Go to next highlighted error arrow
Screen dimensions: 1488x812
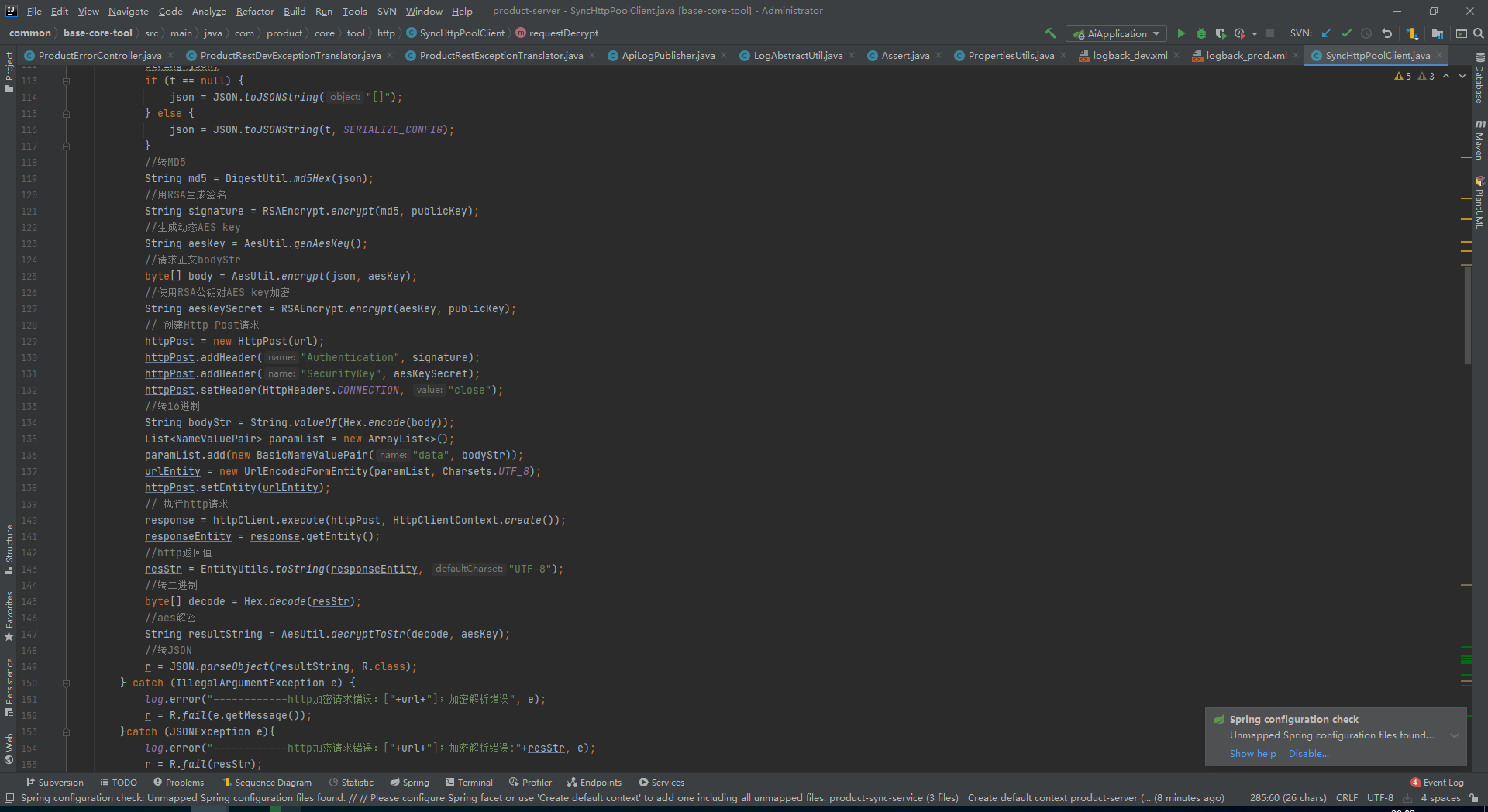tap(1462, 76)
